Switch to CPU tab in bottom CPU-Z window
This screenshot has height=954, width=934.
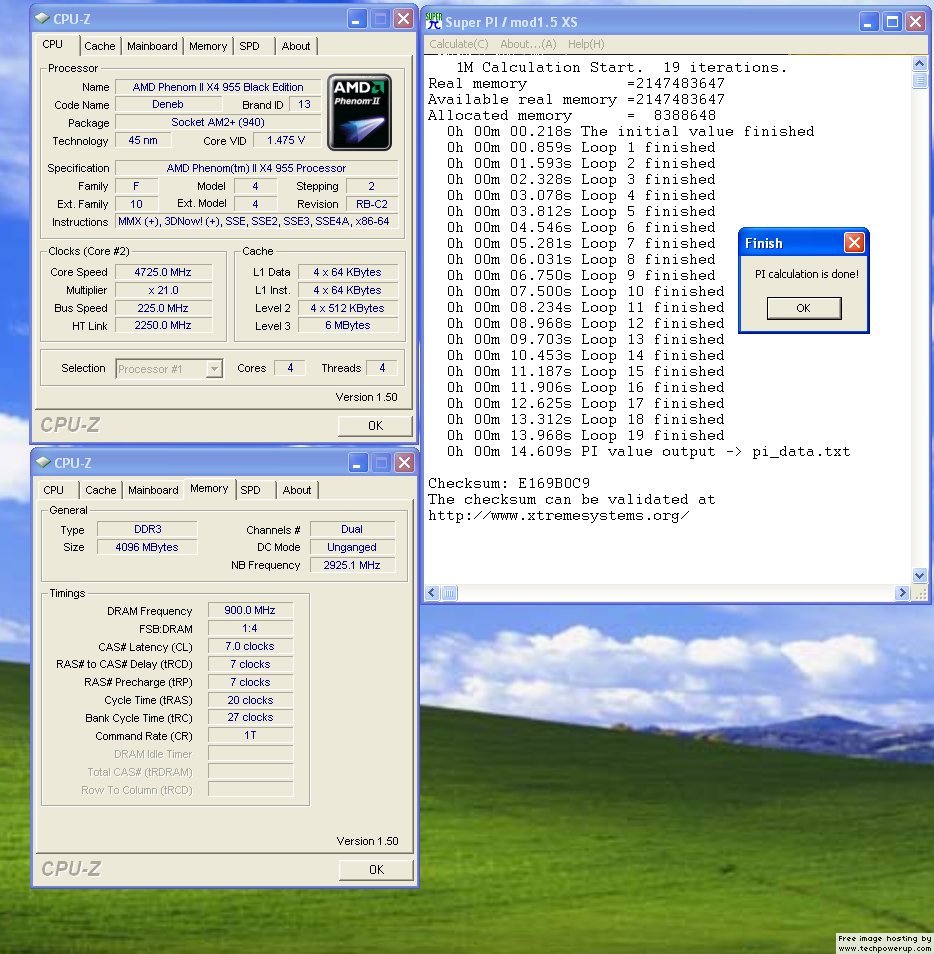[54, 490]
